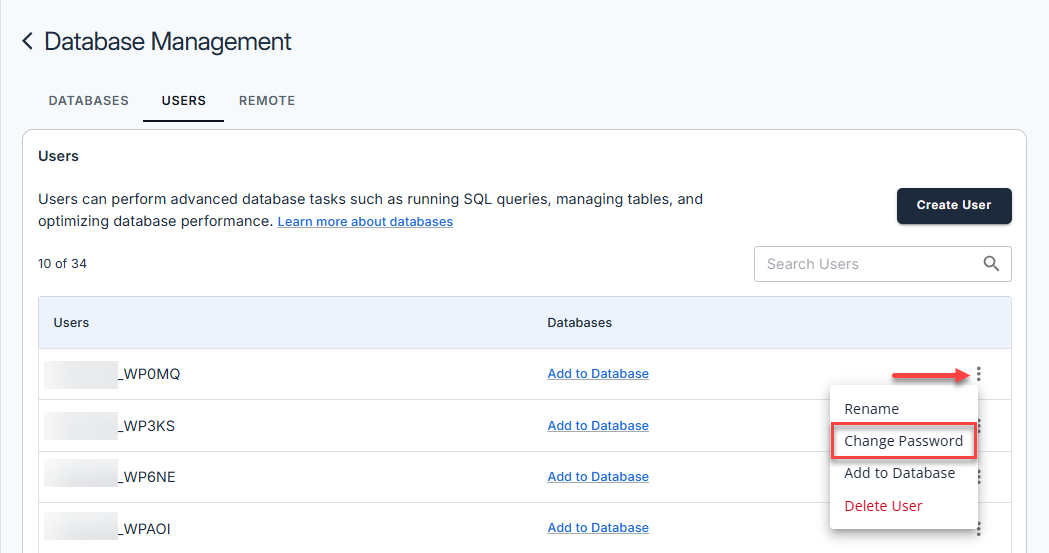Click Add to Database link for _WPAOI
Viewport: 1049px width, 553px height.
coord(598,528)
